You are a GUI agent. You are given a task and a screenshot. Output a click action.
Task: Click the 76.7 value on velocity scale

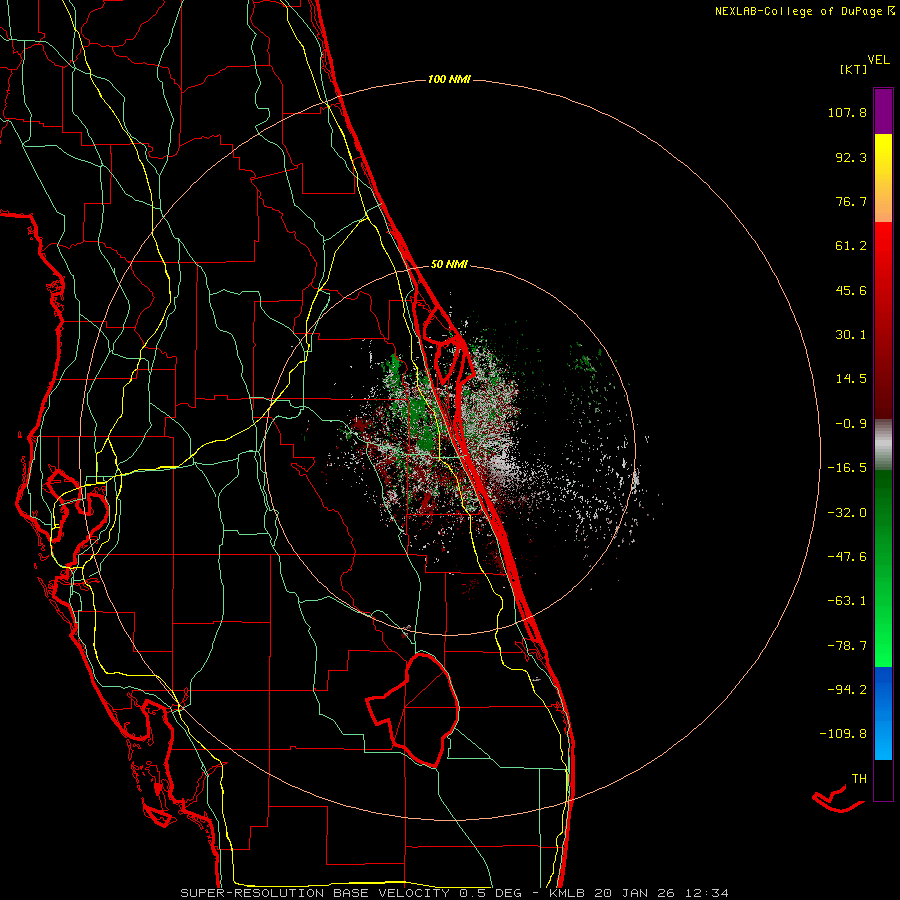(851, 201)
